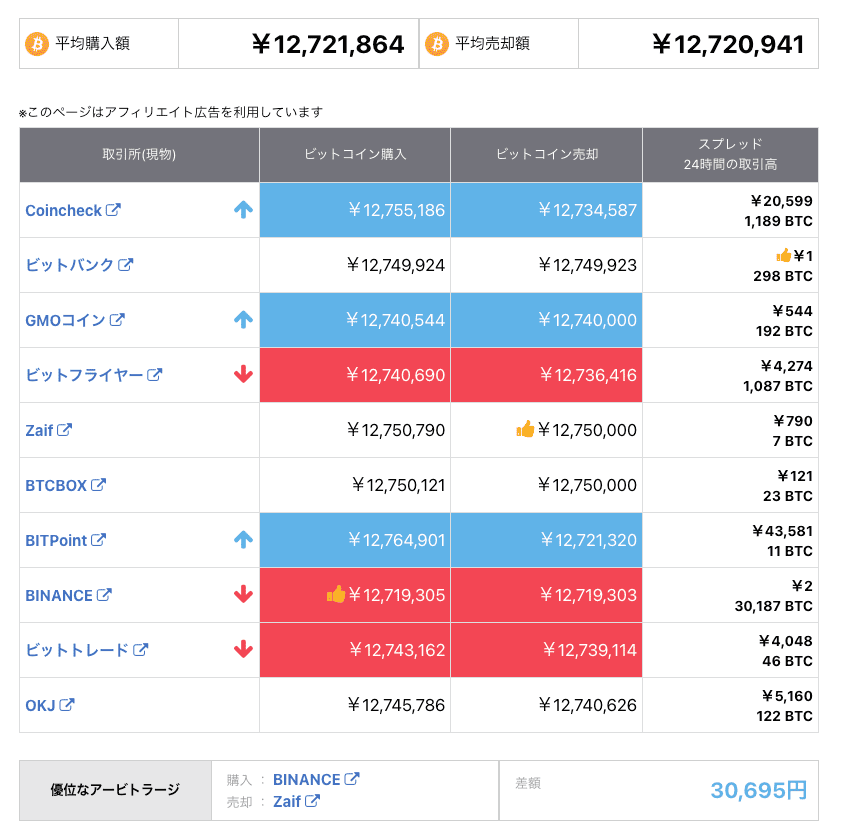Open the ビットバンク exchange link
Screen dimensions: 853x830
78,265
